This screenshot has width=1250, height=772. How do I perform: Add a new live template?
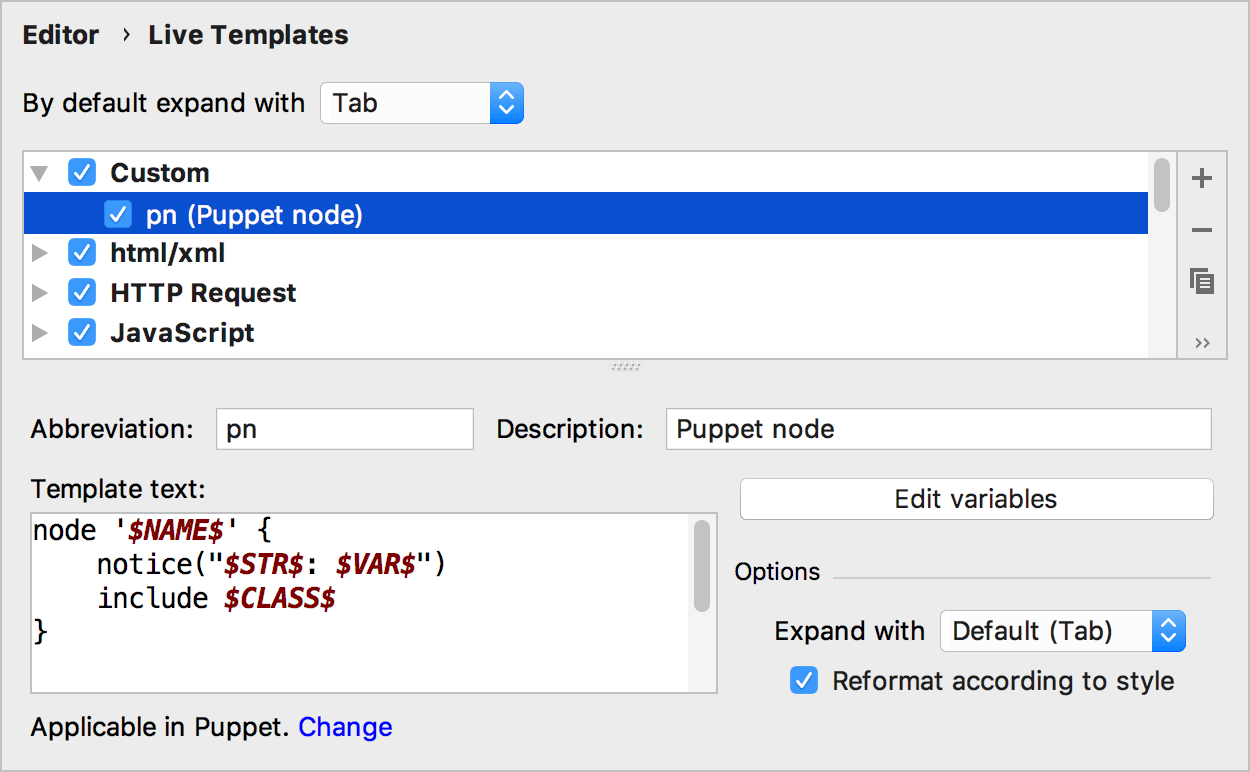[1202, 178]
